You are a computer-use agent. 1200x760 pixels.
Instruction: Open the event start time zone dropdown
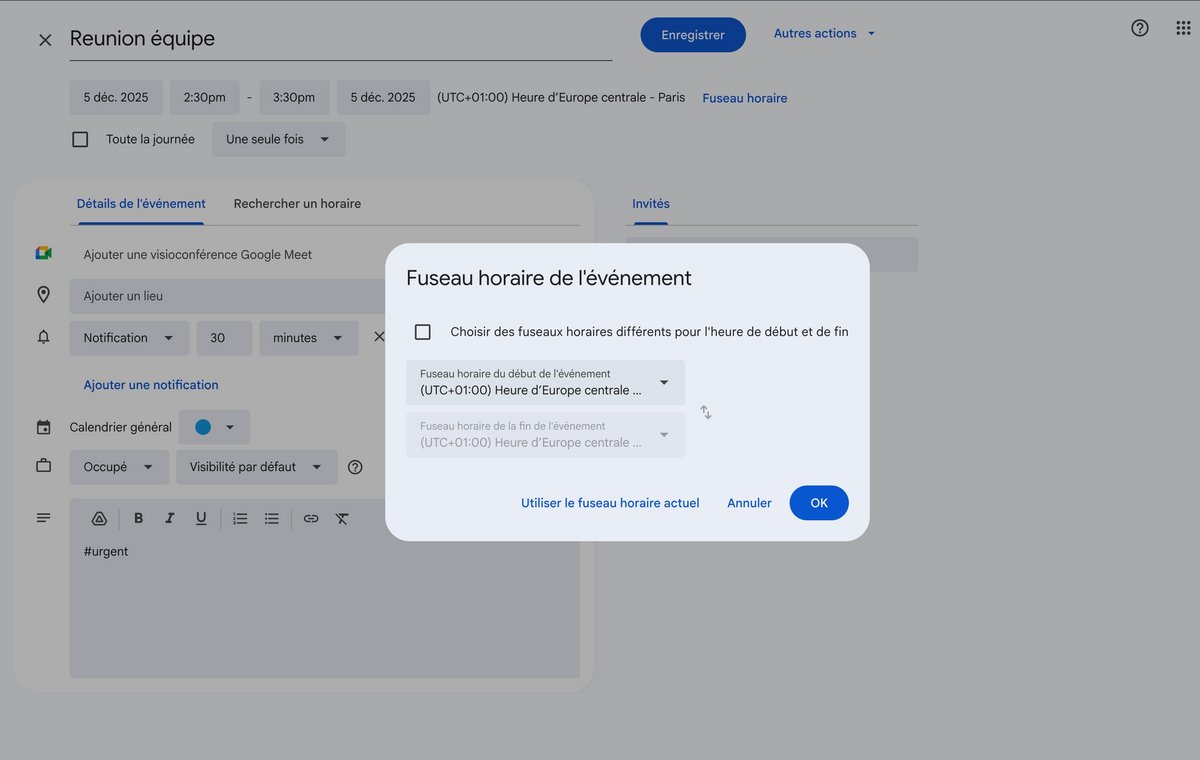pos(545,382)
